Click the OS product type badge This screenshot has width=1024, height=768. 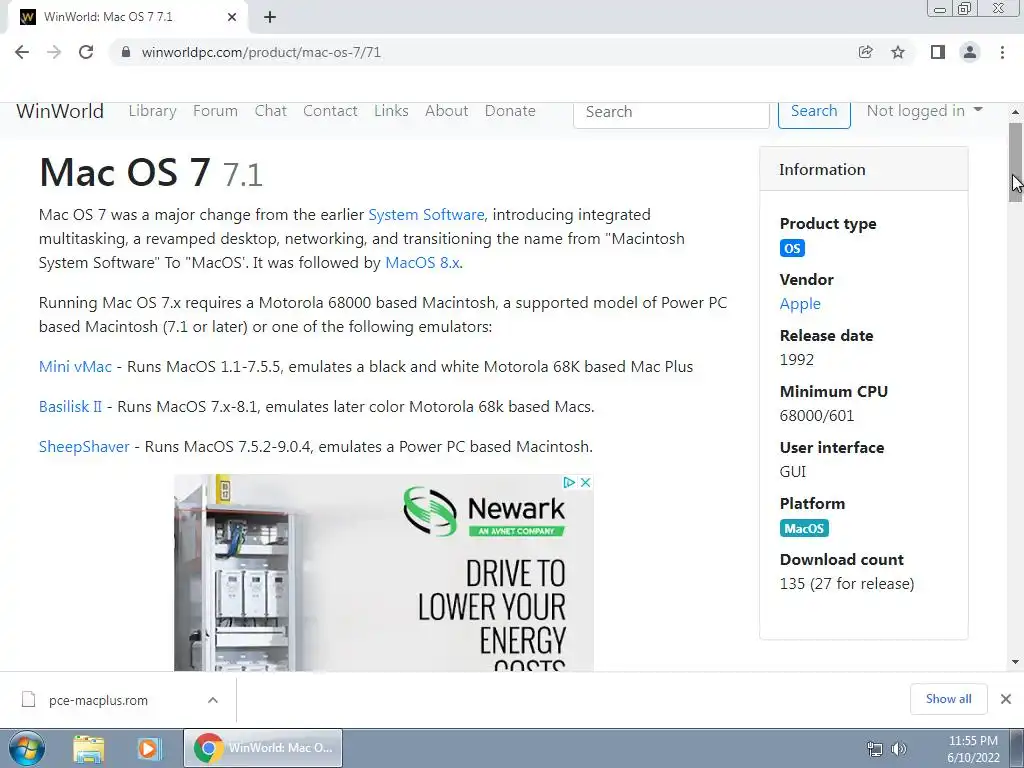click(x=792, y=248)
